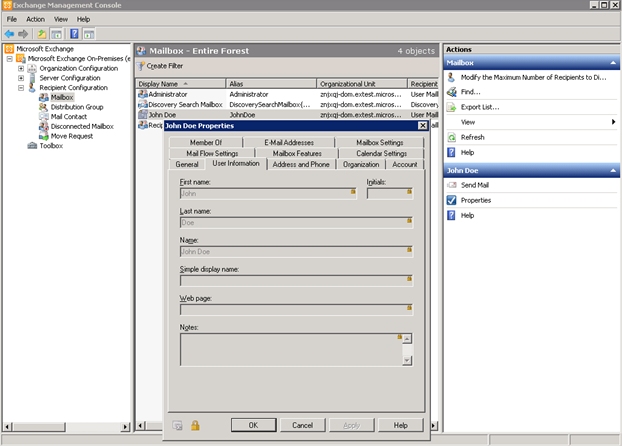Expand the Server Configuration tree node
The image size is (622, 446).
tap(20, 78)
